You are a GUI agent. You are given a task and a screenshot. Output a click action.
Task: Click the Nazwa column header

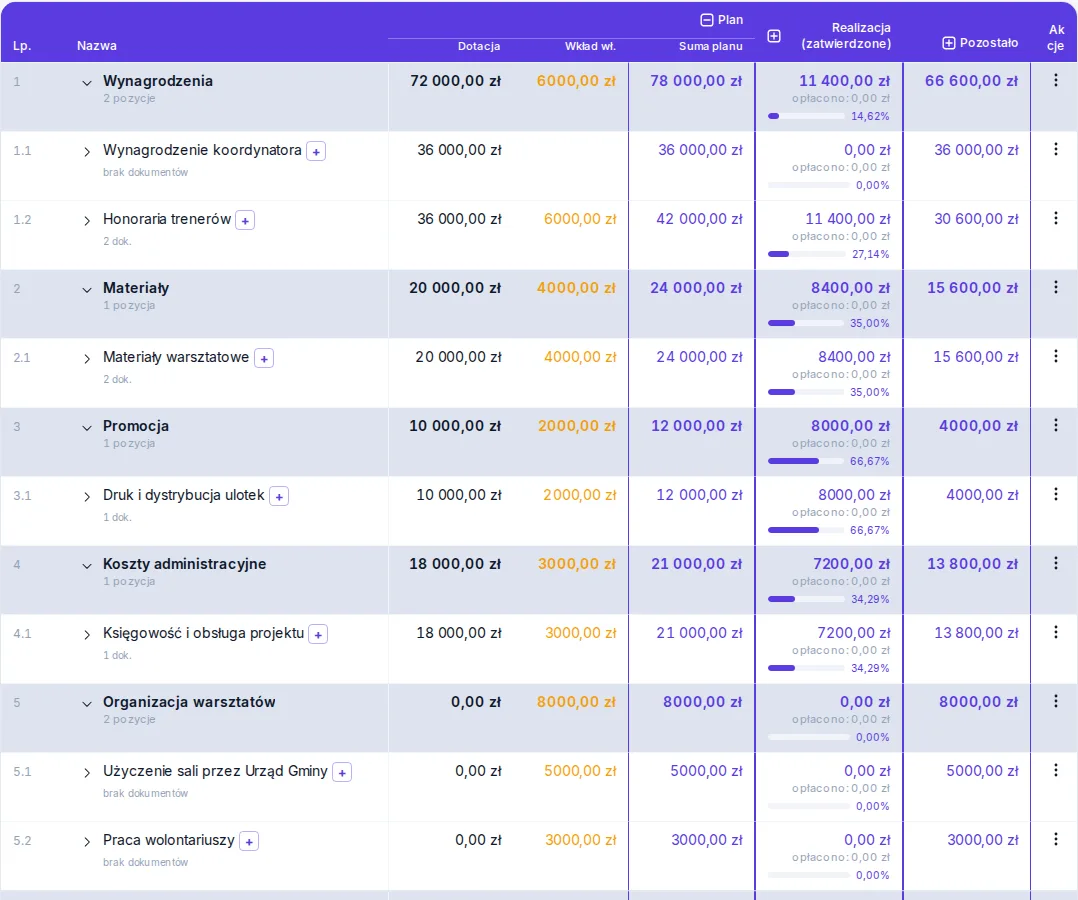(x=97, y=46)
